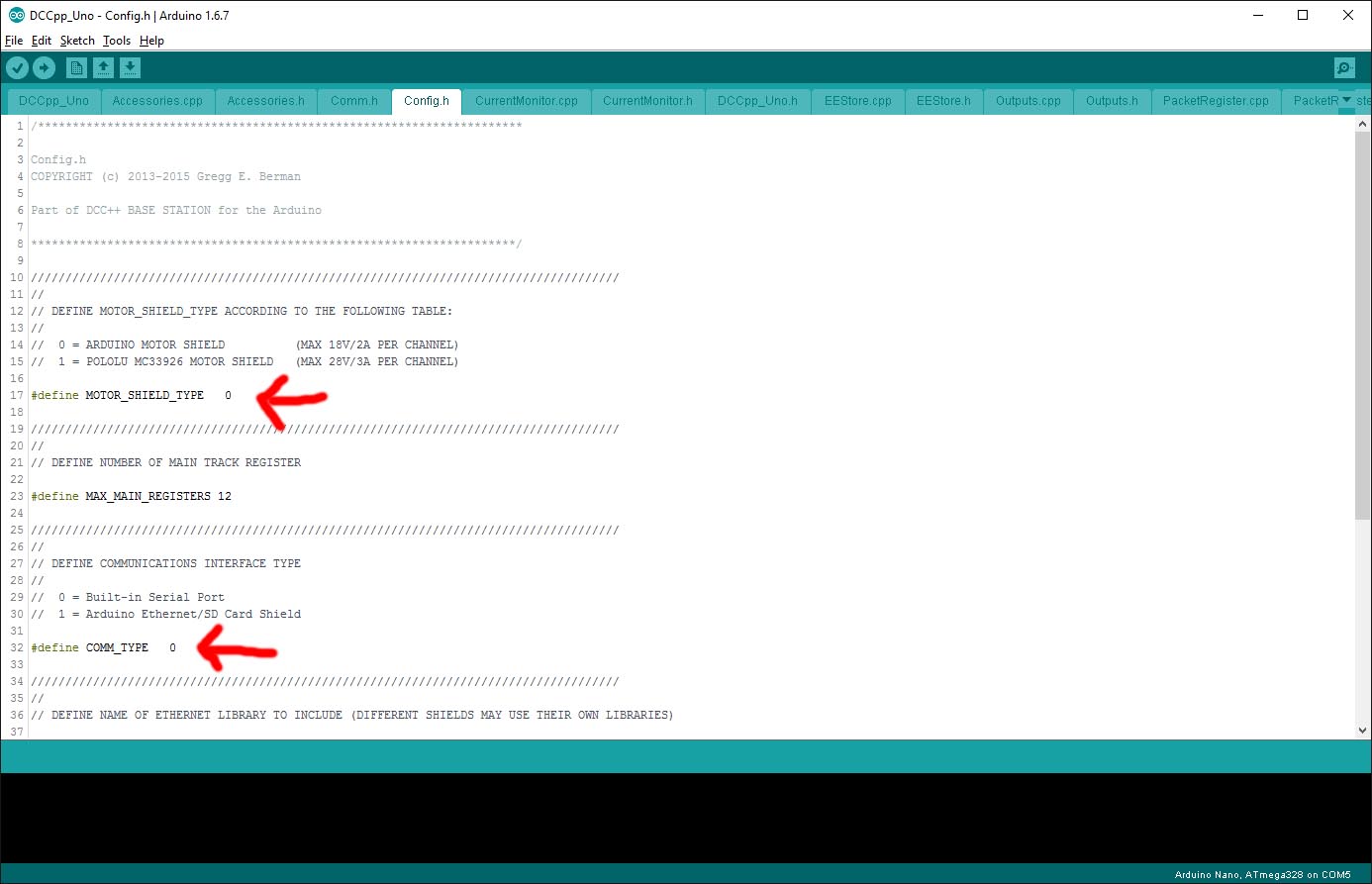Create a new sketch file icon

[x=76, y=67]
